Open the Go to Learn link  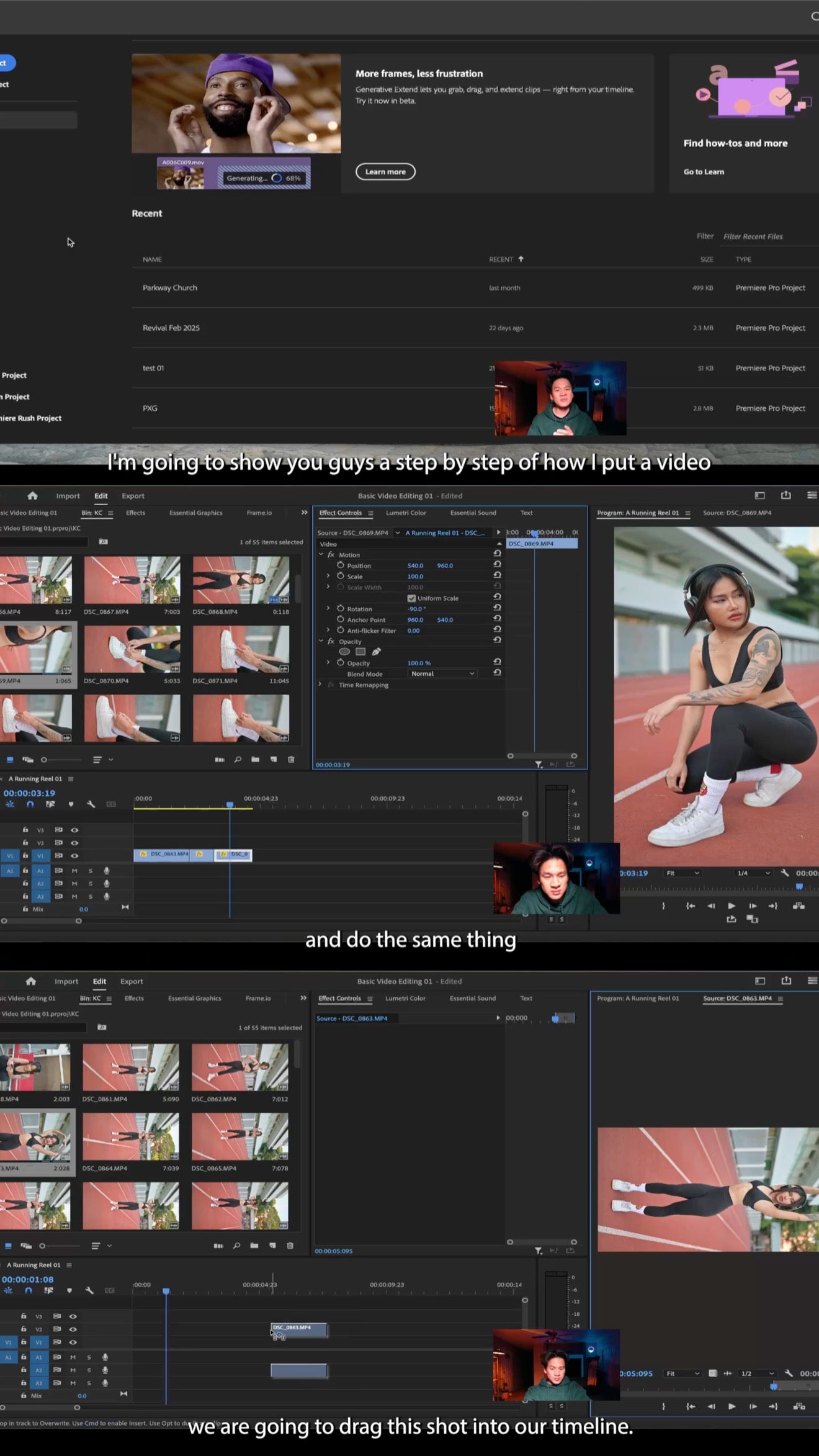point(704,172)
